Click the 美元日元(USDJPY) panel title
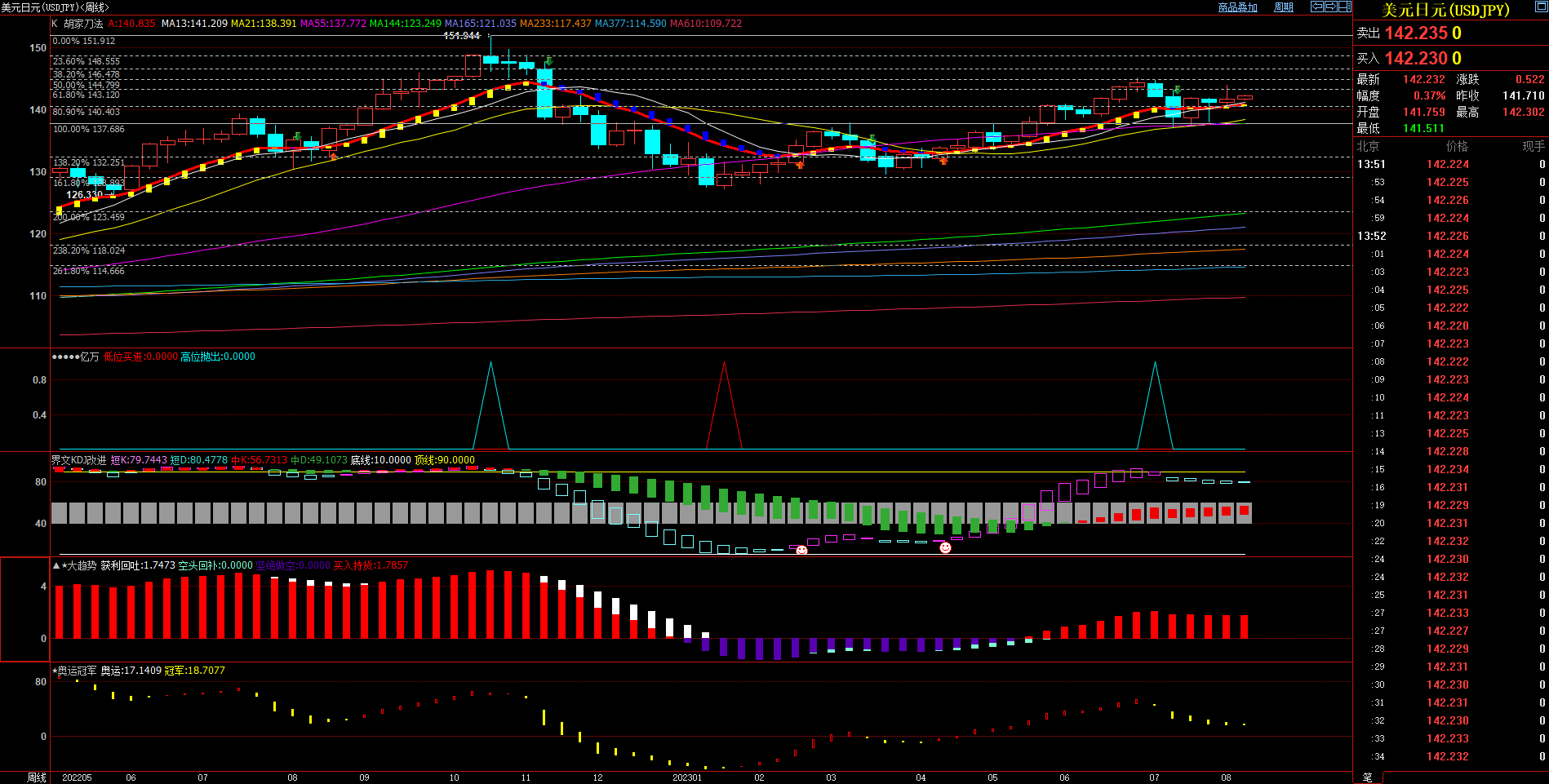This screenshot has height=784, width=1549. (x=1445, y=10)
